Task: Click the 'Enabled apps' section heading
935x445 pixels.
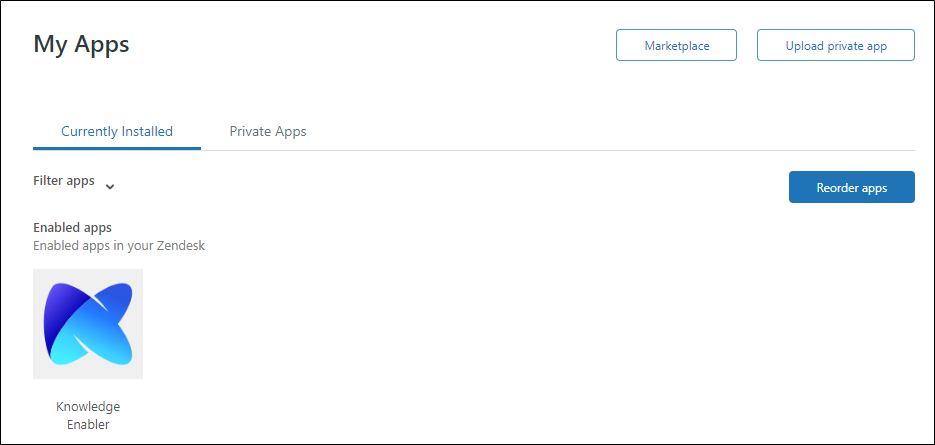Action: pos(73,227)
